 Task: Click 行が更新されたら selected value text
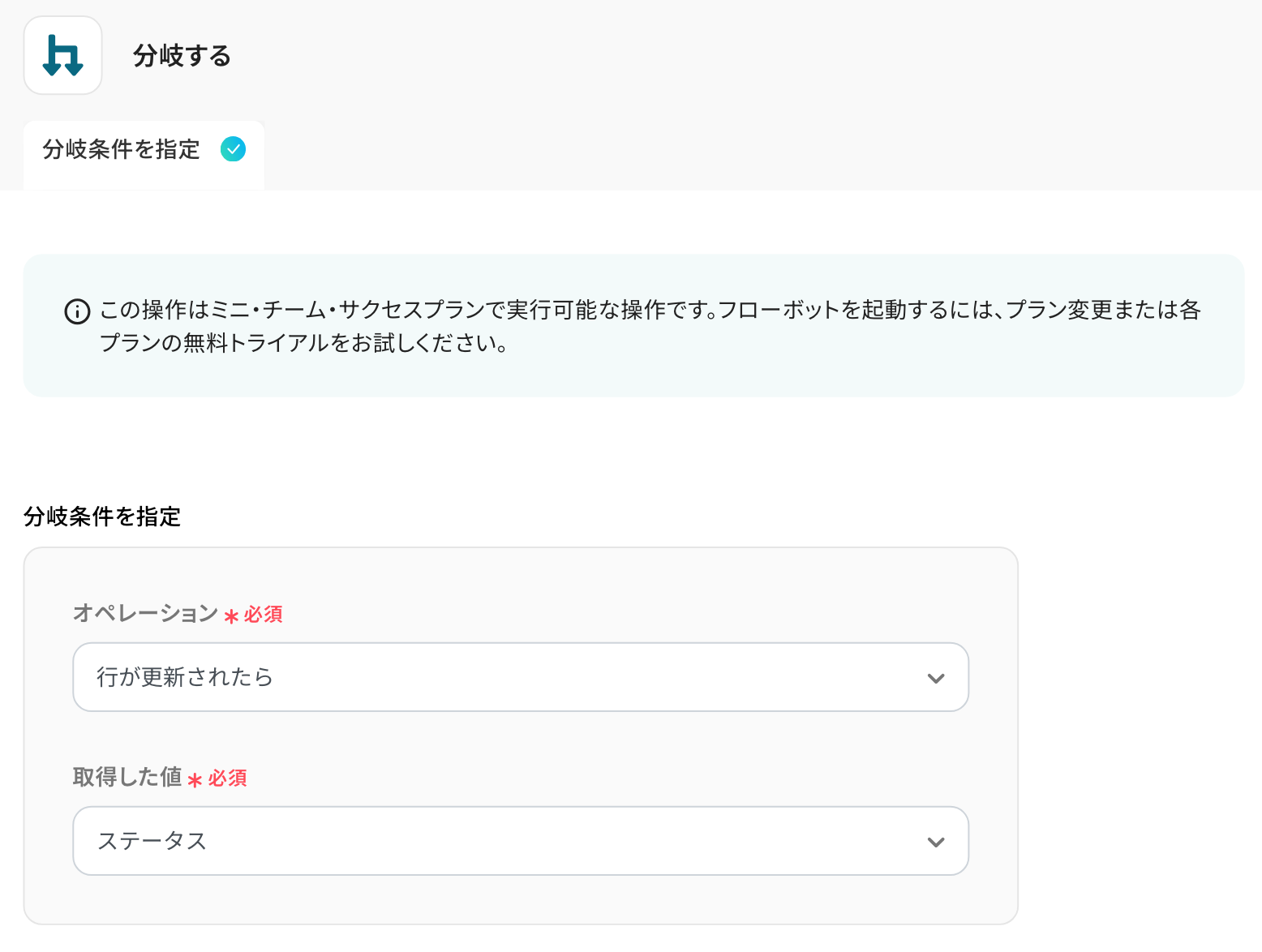click(185, 677)
